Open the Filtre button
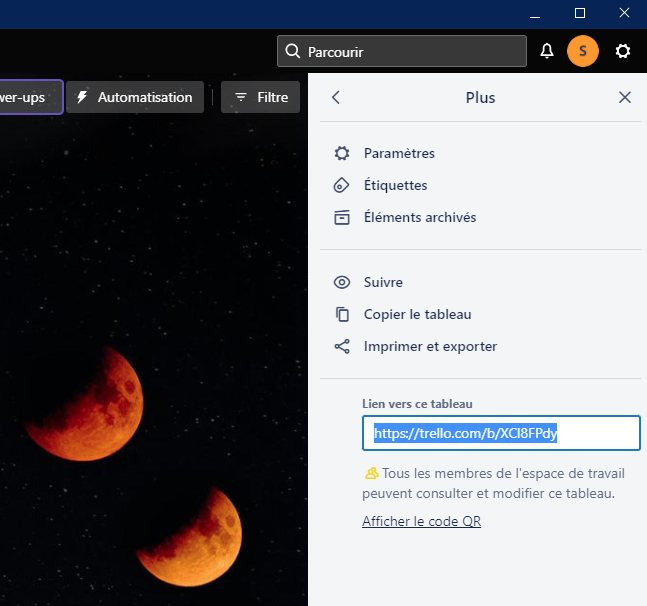This screenshot has width=647, height=606. coord(260,97)
